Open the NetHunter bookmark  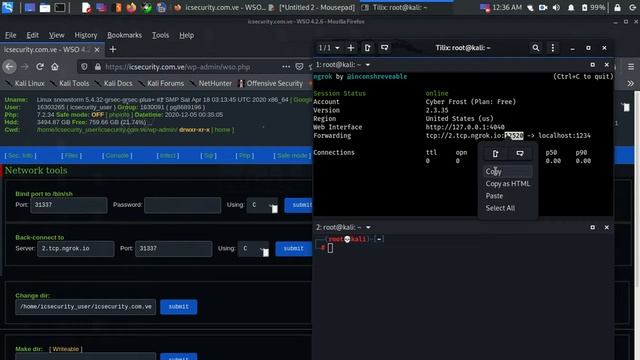point(211,83)
